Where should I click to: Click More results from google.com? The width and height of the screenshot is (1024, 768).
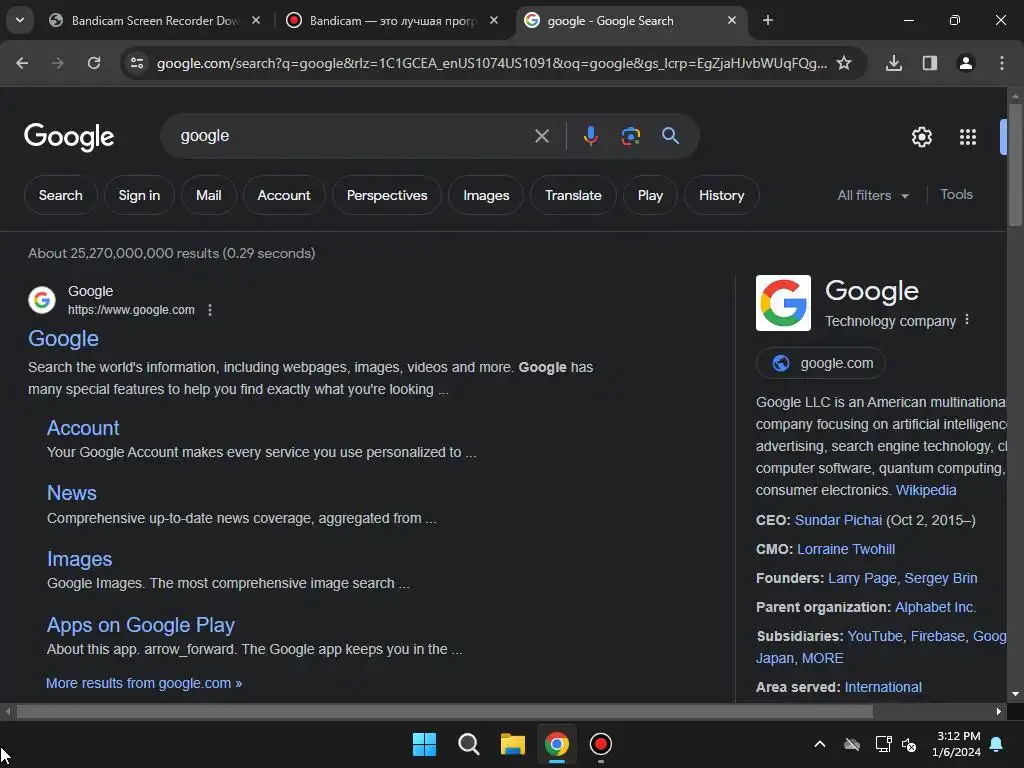click(x=144, y=683)
